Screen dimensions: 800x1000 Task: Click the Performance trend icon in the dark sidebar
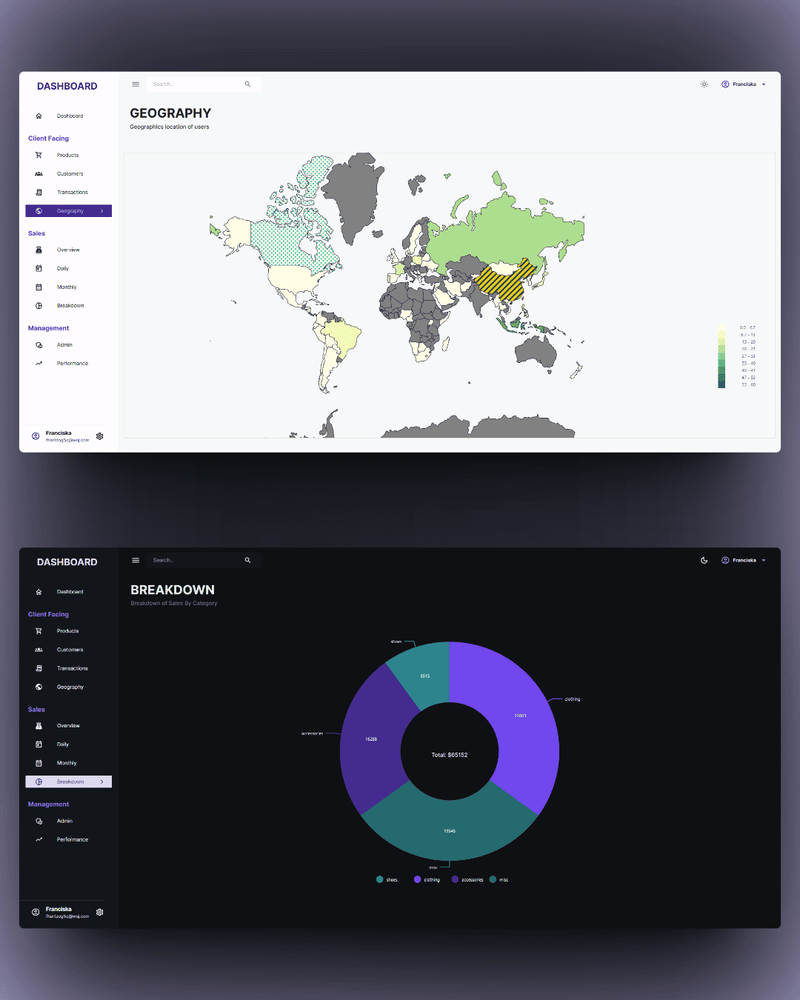pos(38,839)
